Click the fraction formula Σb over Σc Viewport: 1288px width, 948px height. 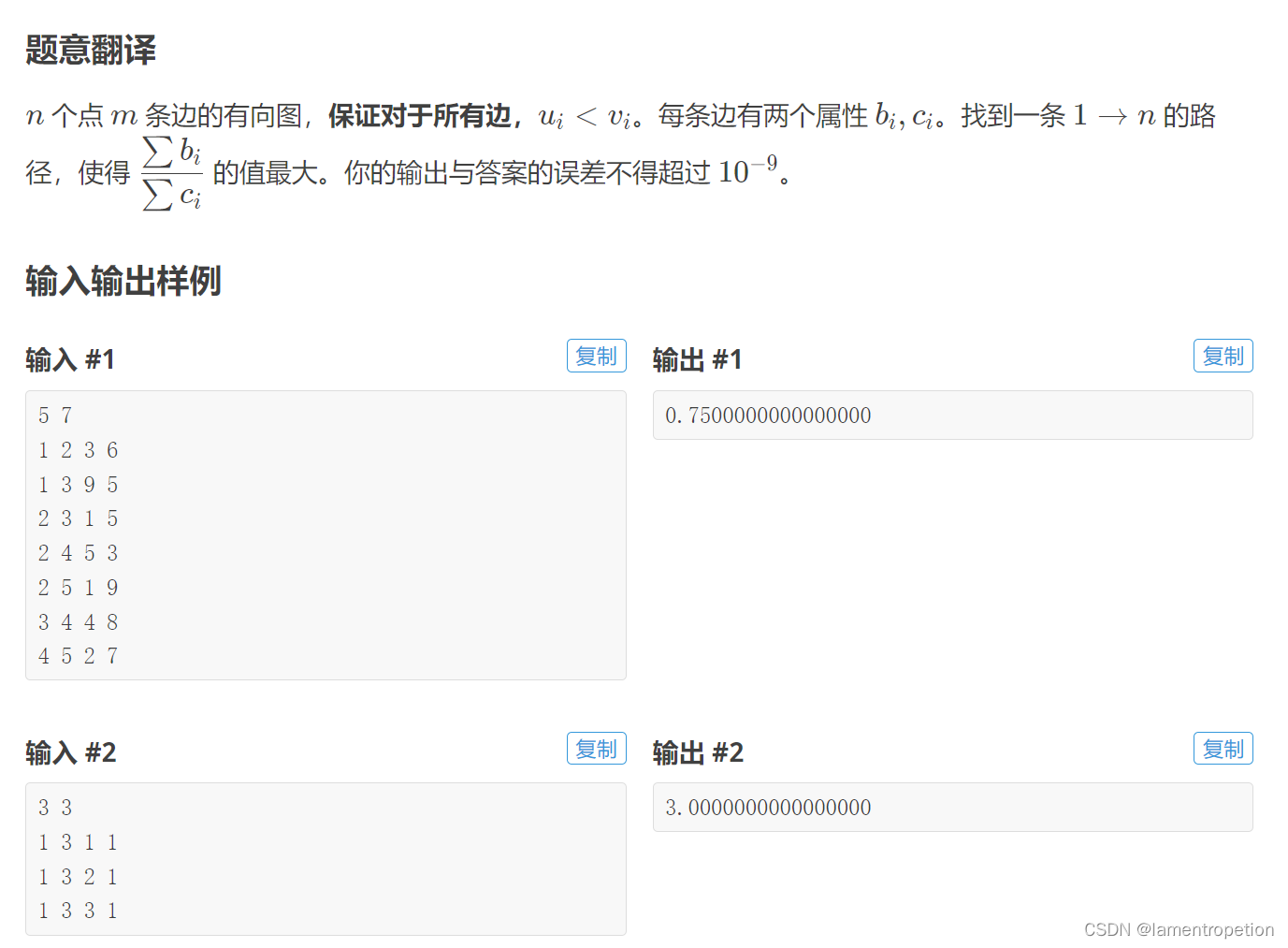(x=172, y=173)
